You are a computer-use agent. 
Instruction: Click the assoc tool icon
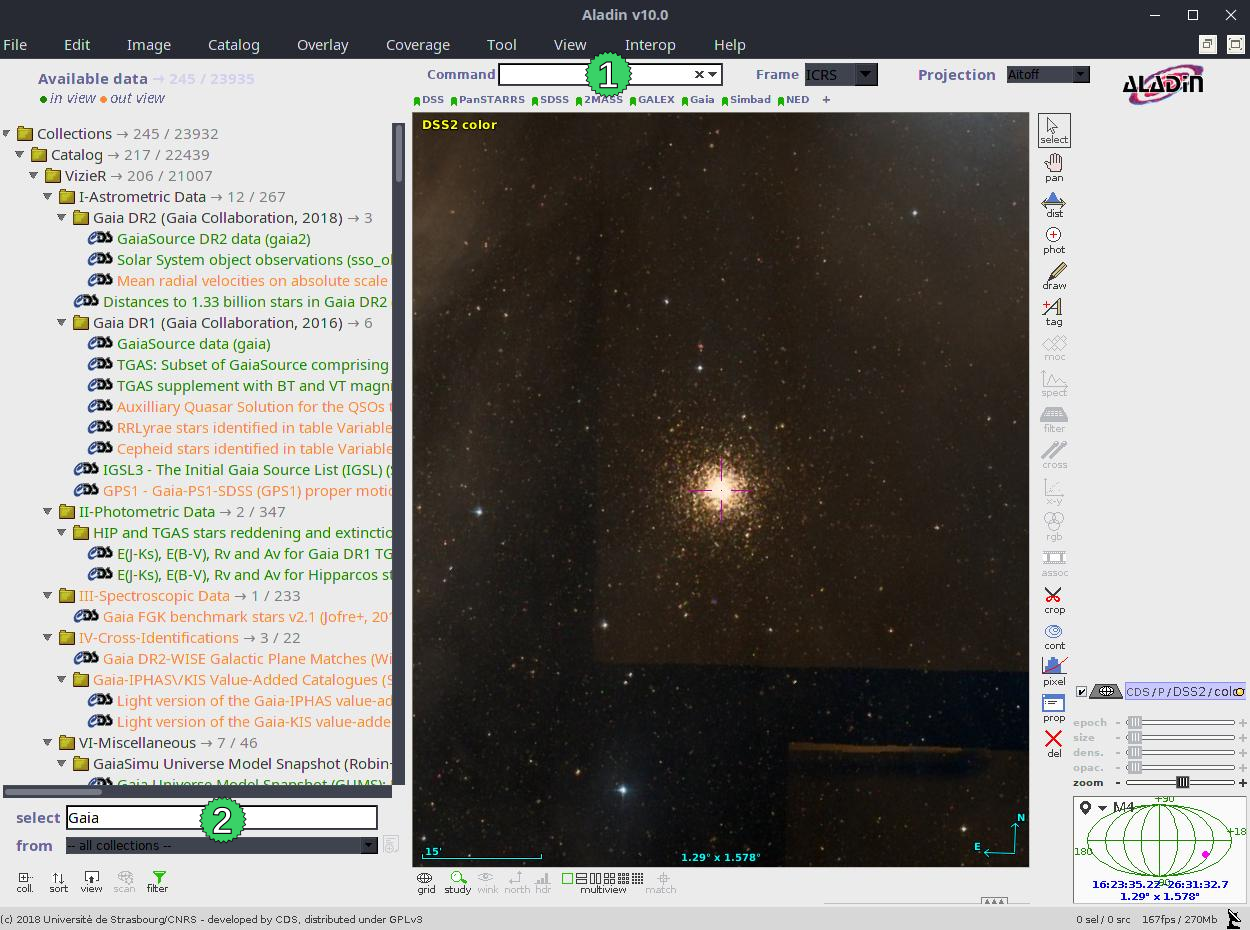[x=1054, y=564]
